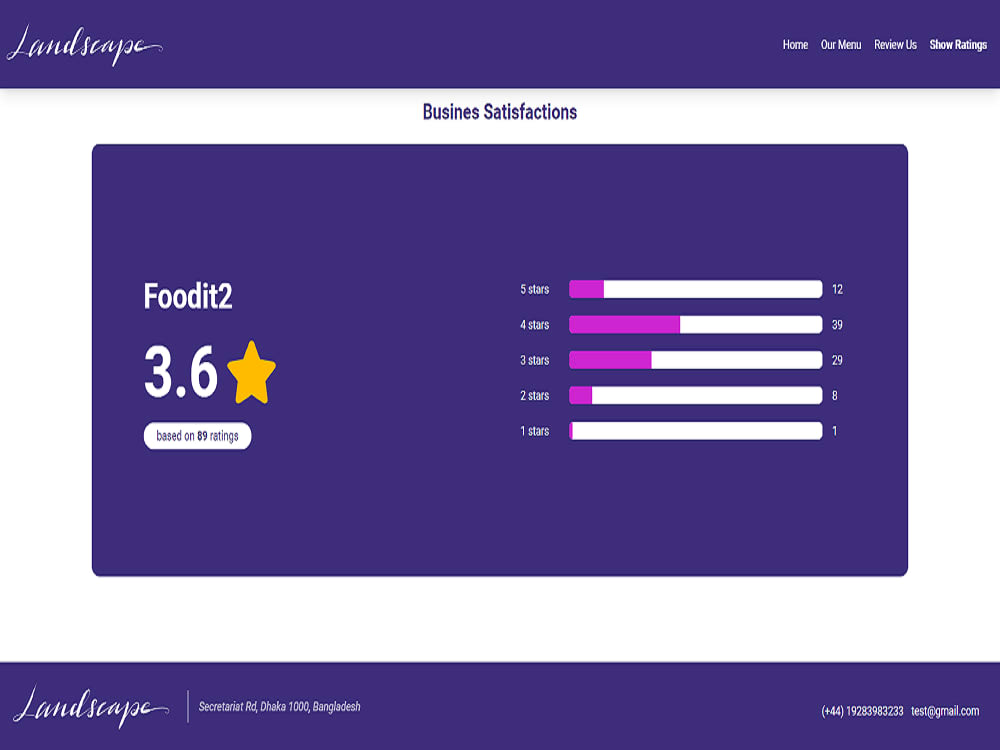Click the 5 stars progress bar

click(695, 289)
